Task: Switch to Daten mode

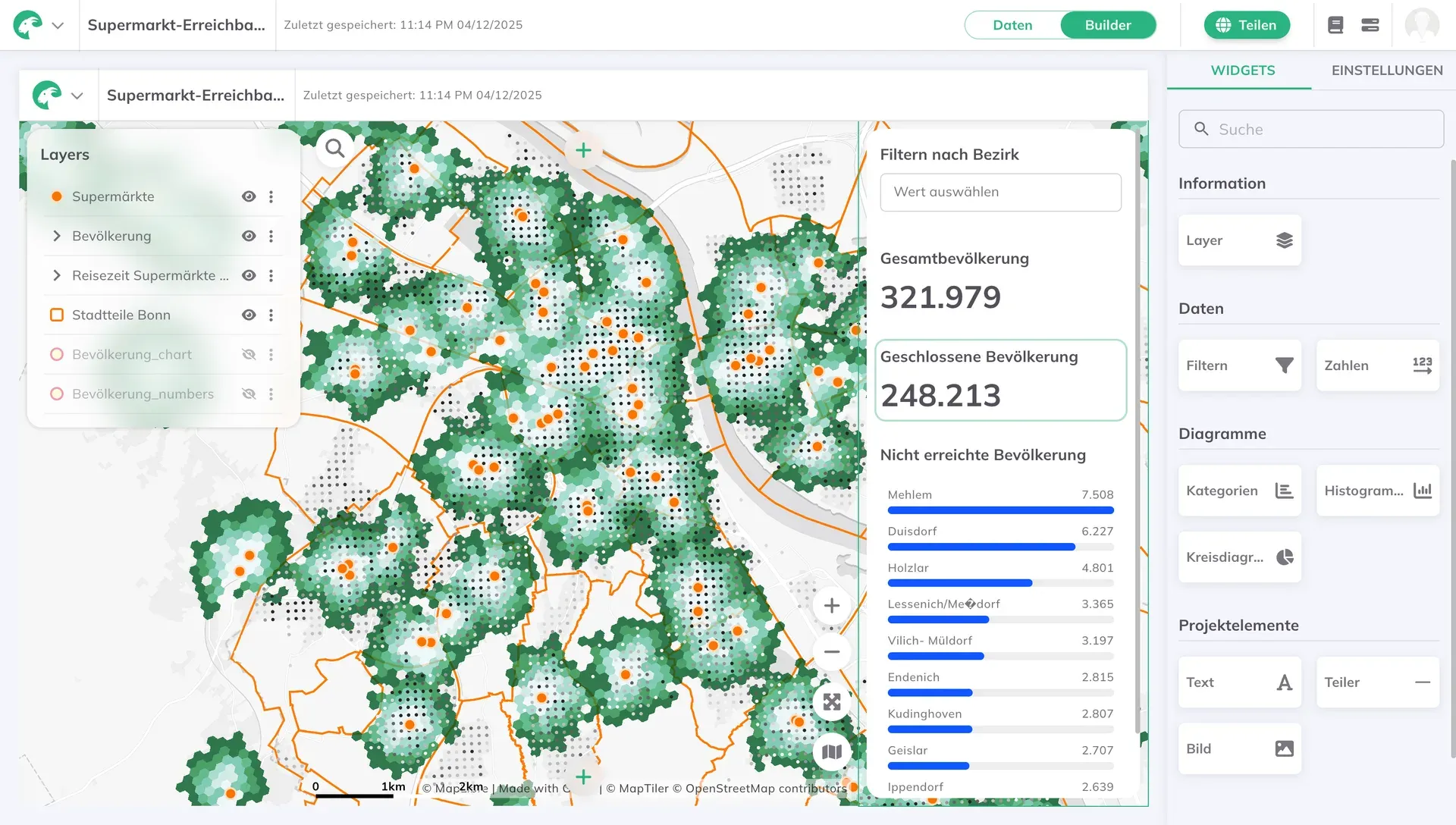Action: [1012, 25]
